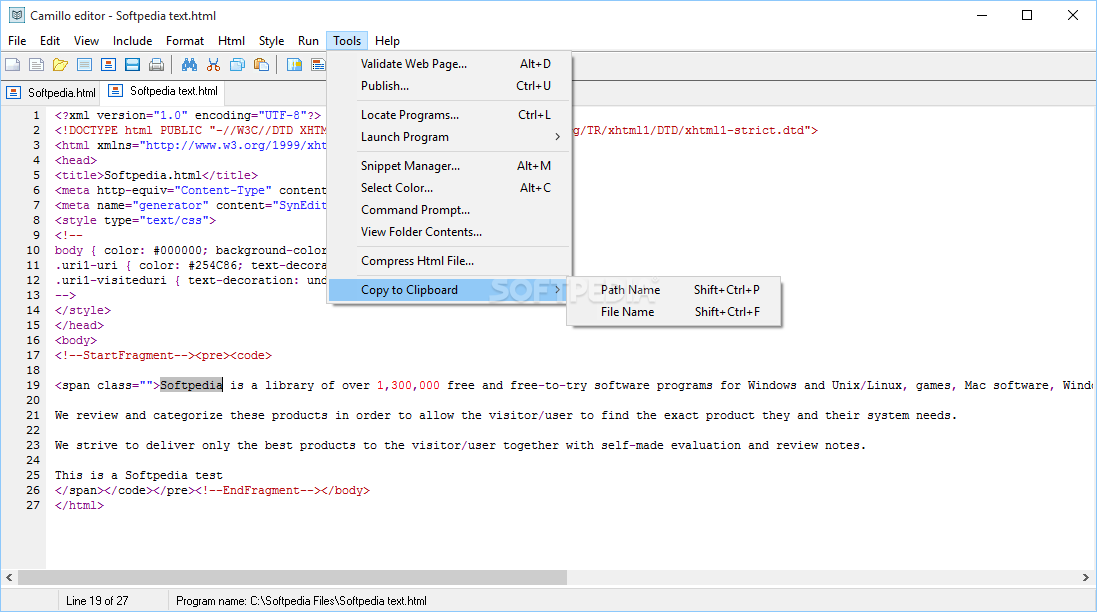
Task: Open the Format menu
Action: pyautogui.click(x=185, y=41)
